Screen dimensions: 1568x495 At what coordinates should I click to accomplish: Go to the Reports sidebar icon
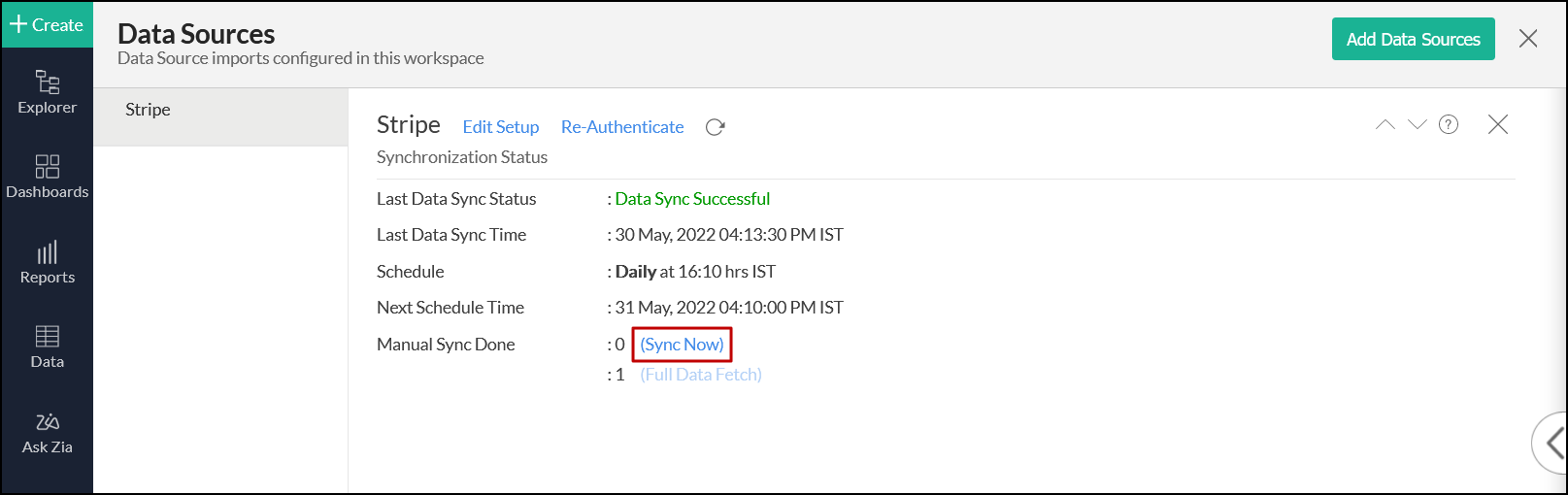(x=47, y=262)
